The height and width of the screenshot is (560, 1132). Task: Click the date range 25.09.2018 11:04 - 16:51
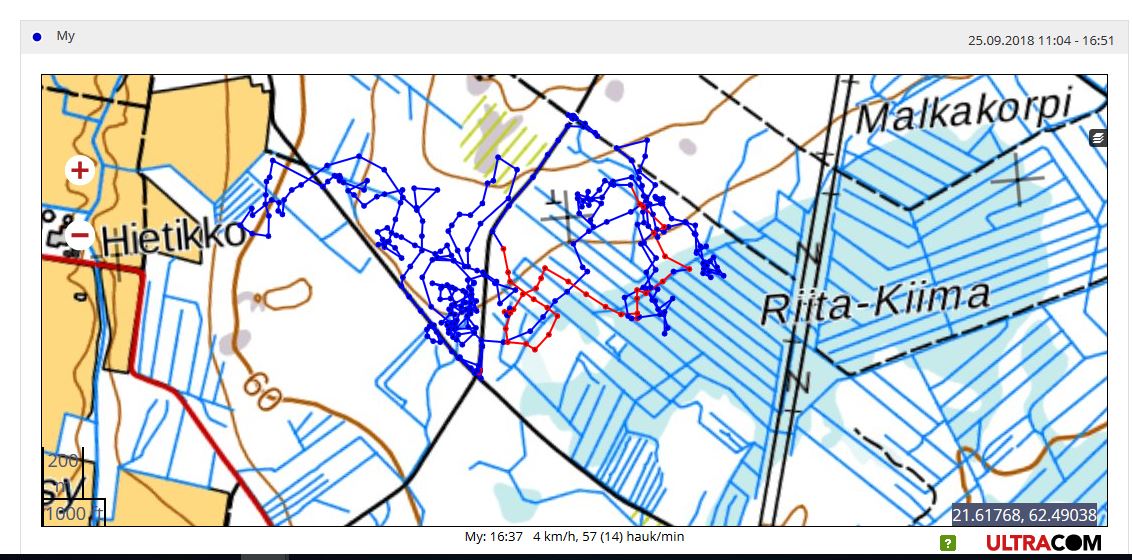pos(1040,40)
